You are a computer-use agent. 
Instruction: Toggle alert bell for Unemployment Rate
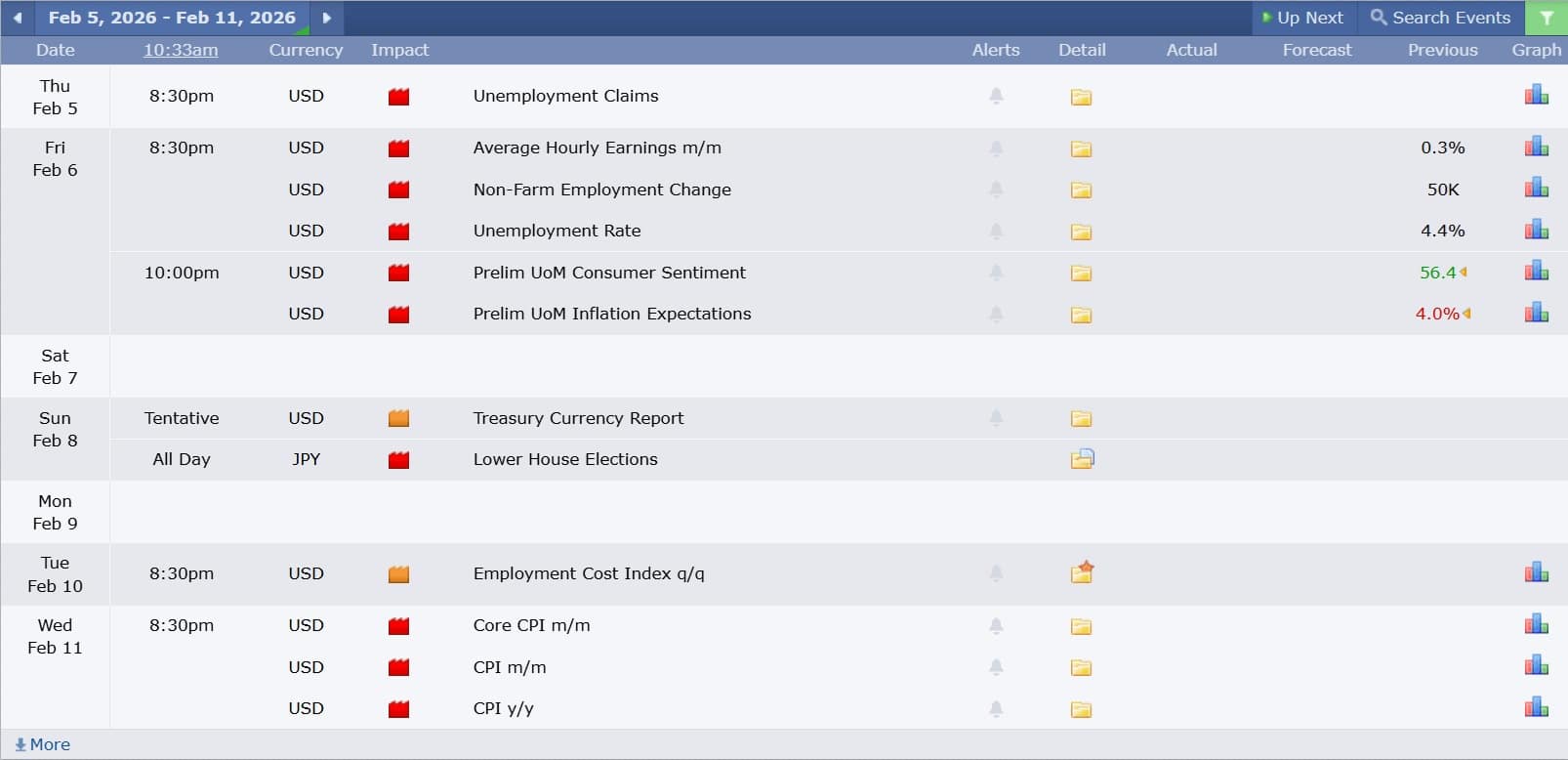(x=996, y=232)
